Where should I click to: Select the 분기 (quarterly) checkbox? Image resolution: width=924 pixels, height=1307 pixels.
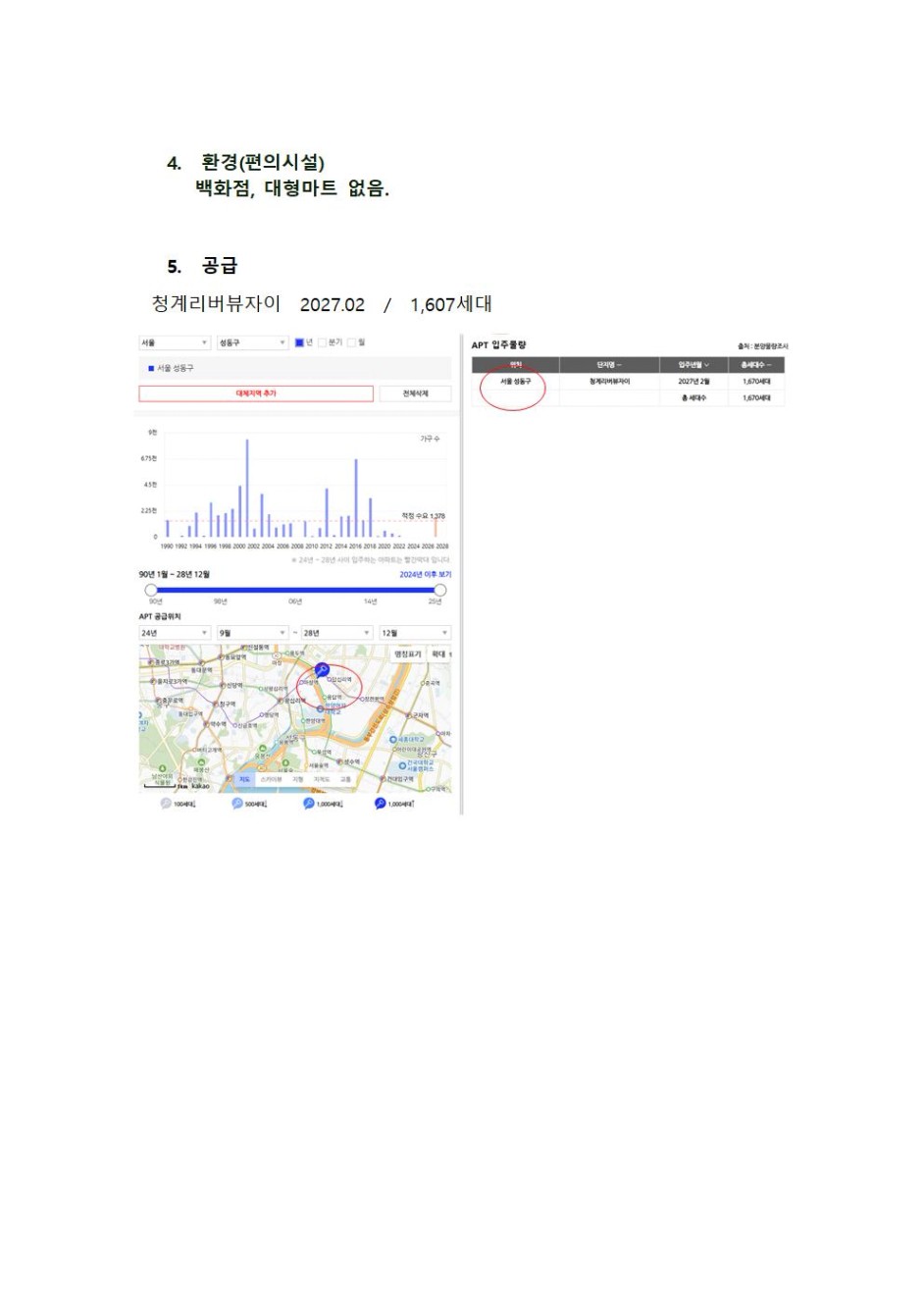322,342
